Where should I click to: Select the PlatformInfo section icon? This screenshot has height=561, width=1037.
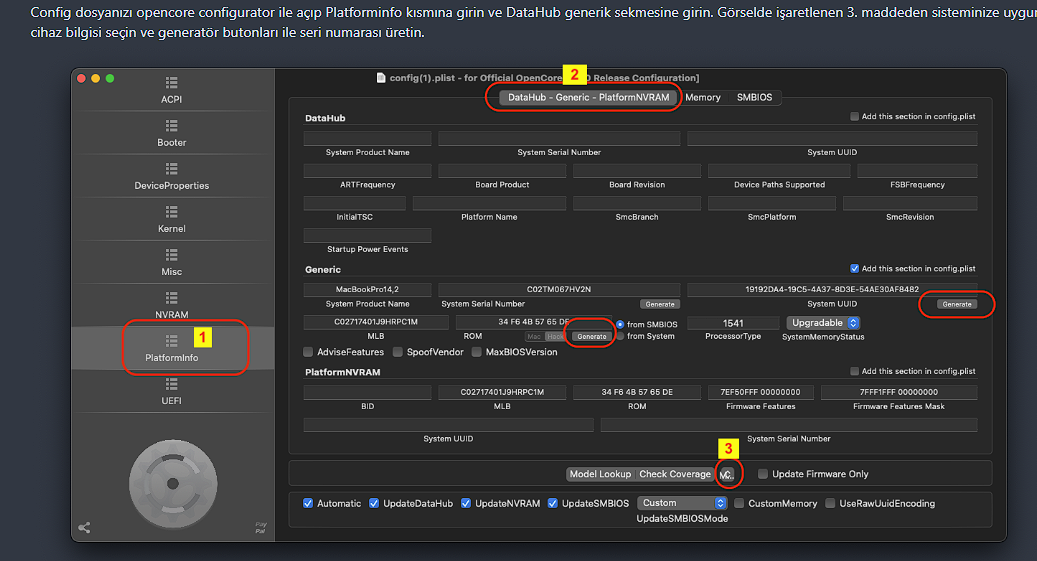(x=171, y=341)
